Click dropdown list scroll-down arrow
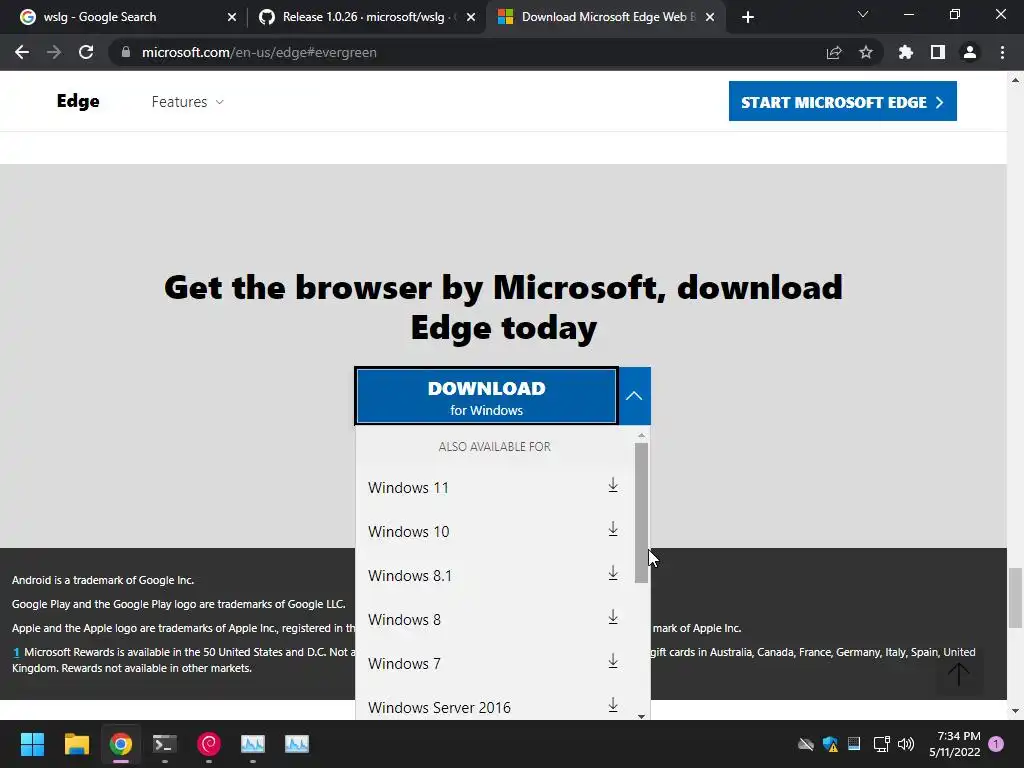1024x768 pixels. [x=641, y=716]
